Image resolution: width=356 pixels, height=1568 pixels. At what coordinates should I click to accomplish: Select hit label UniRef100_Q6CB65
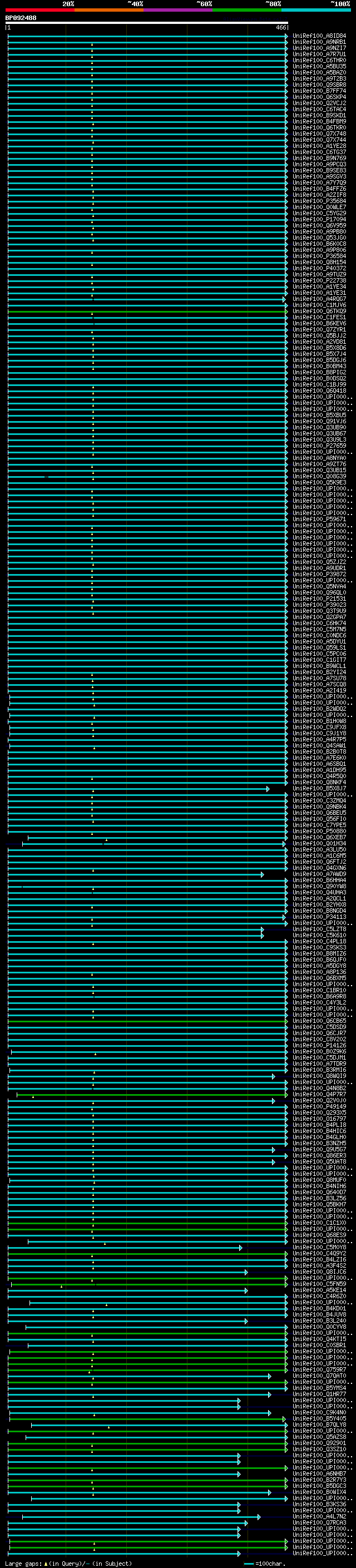pos(319,1021)
